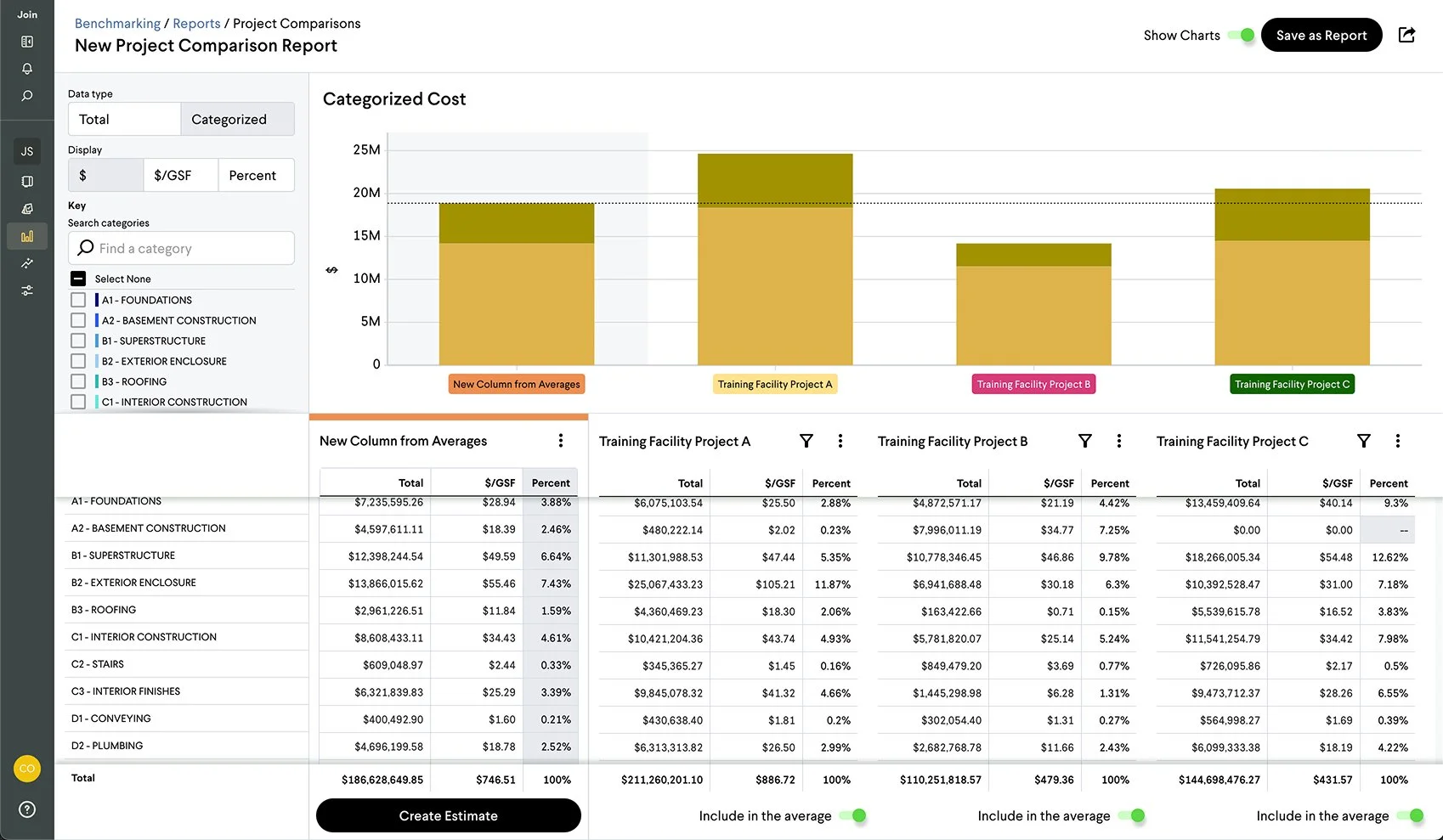Click the filter icon for Training Facility Project C
This screenshot has width=1443, height=840.
[x=1364, y=441]
